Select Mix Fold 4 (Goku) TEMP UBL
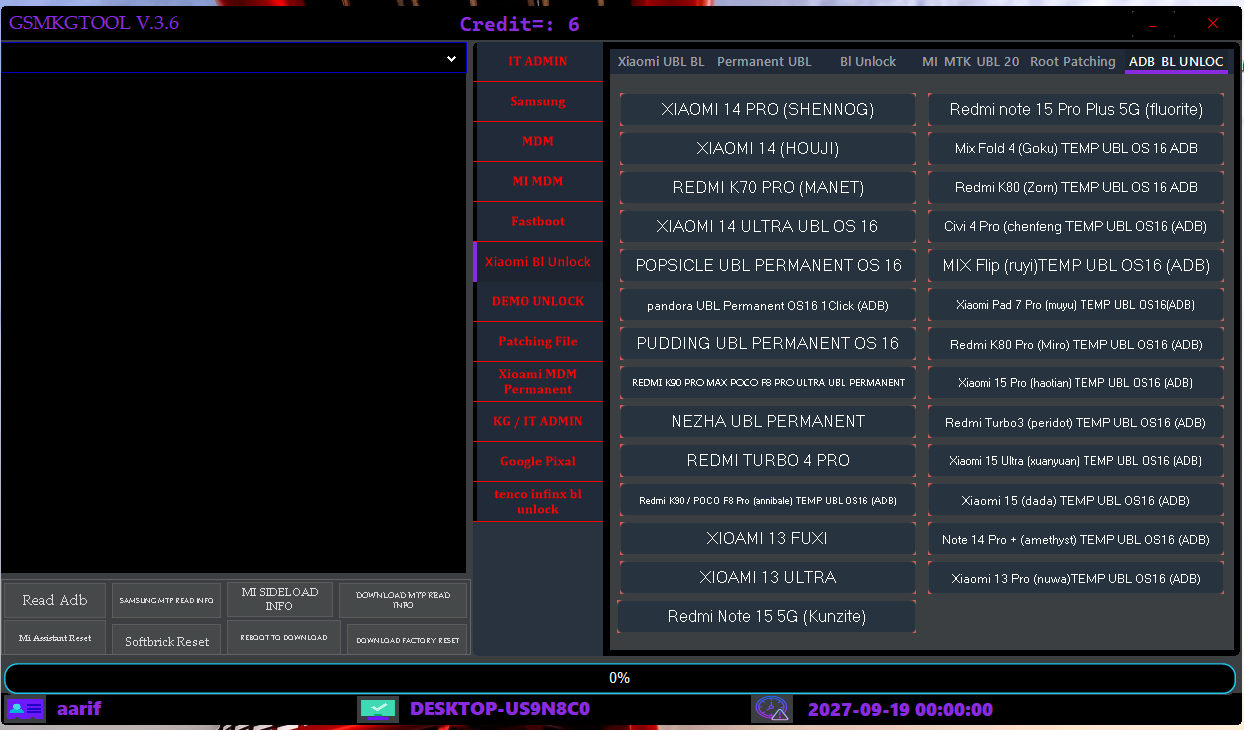Viewport: 1244px width, 730px height. click(x=1076, y=149)
